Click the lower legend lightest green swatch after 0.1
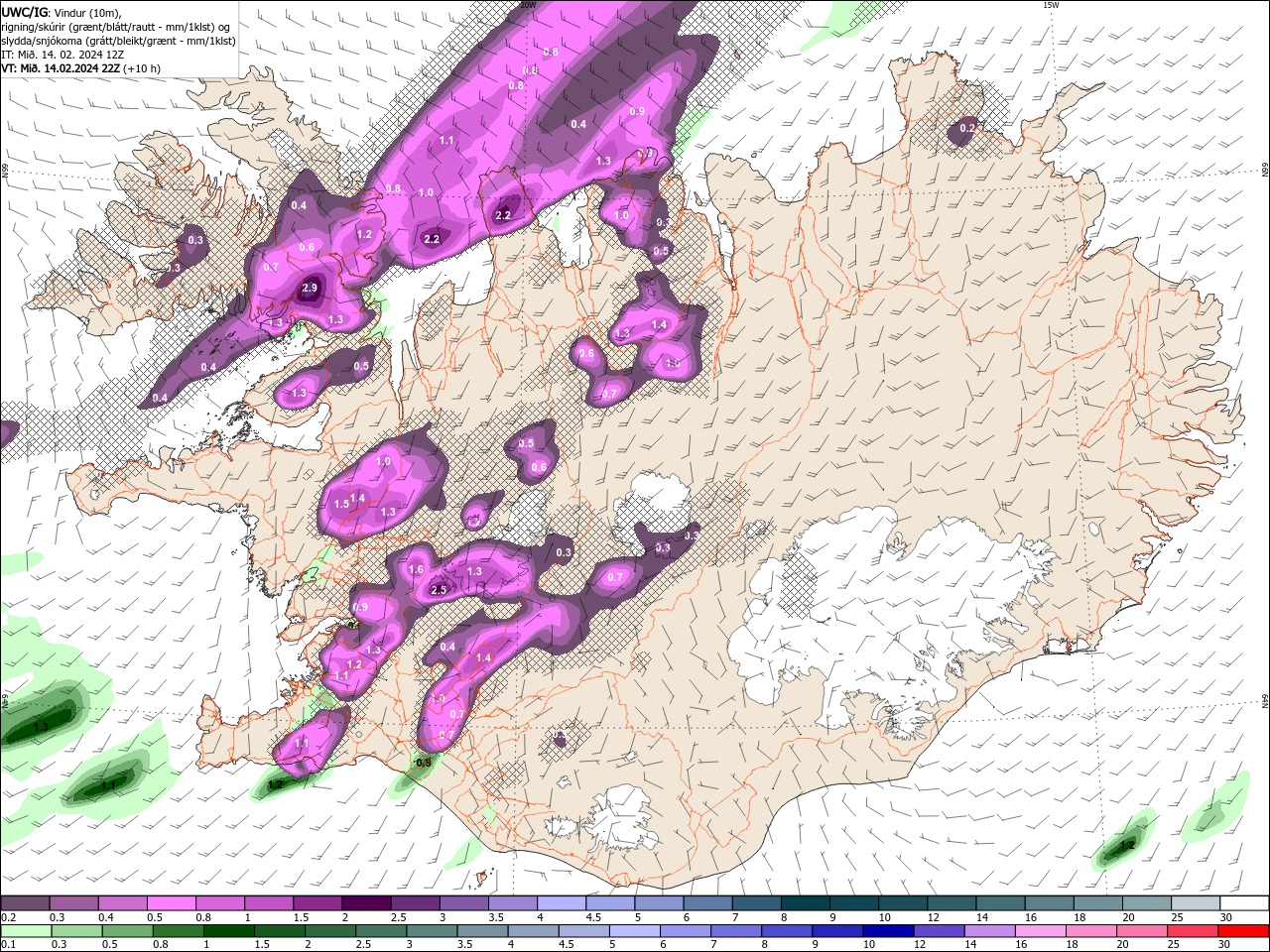Image resolution: width=1270 pixels, height=952 pixels. click(x=25, y=931)
